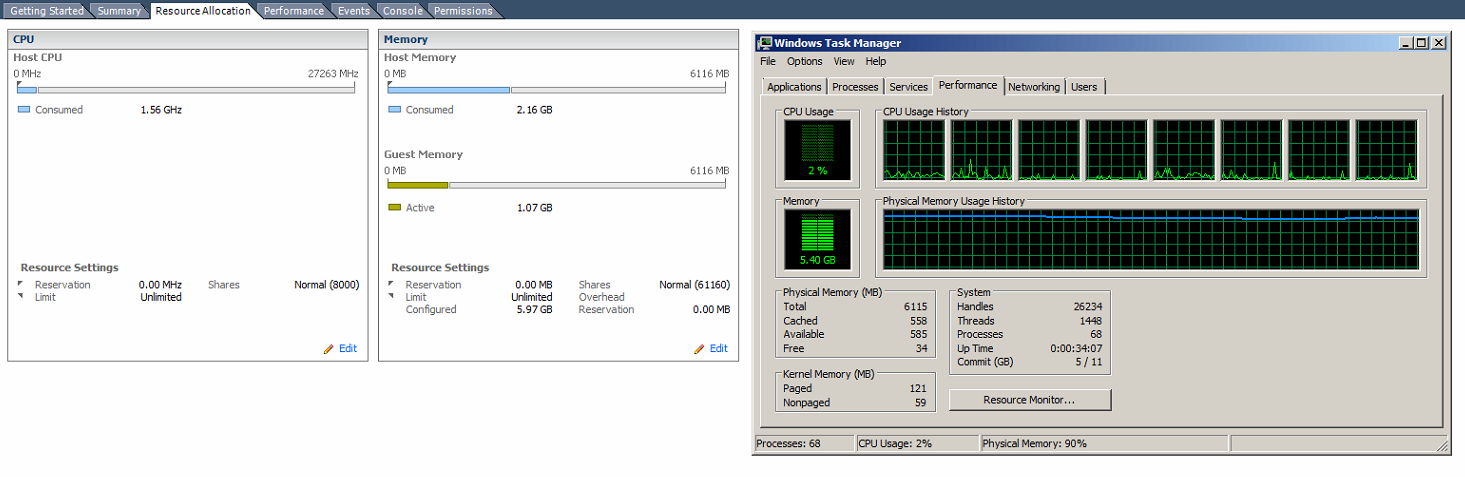Open Task Manager View menu

844,62
